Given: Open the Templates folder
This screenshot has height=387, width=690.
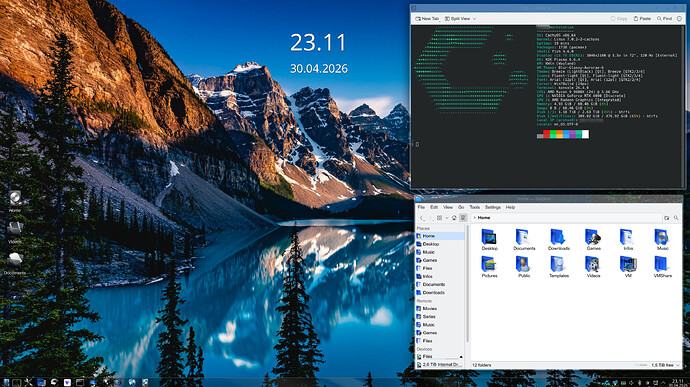Looking at the screenshot, I should 559,267.
